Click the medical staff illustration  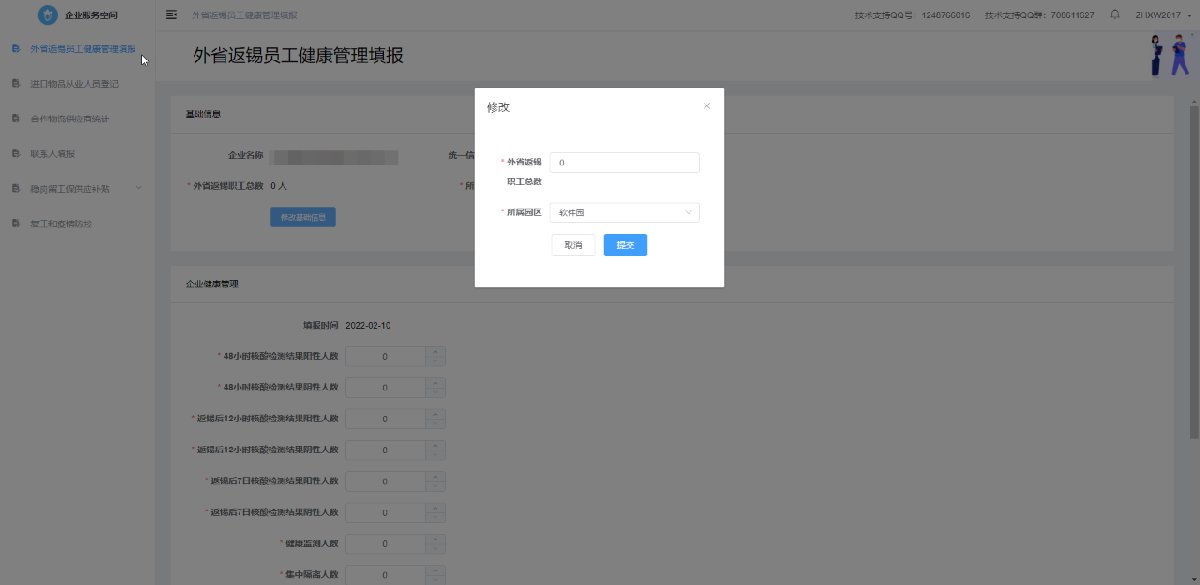pyautogui.click(x=1166, y=55)
